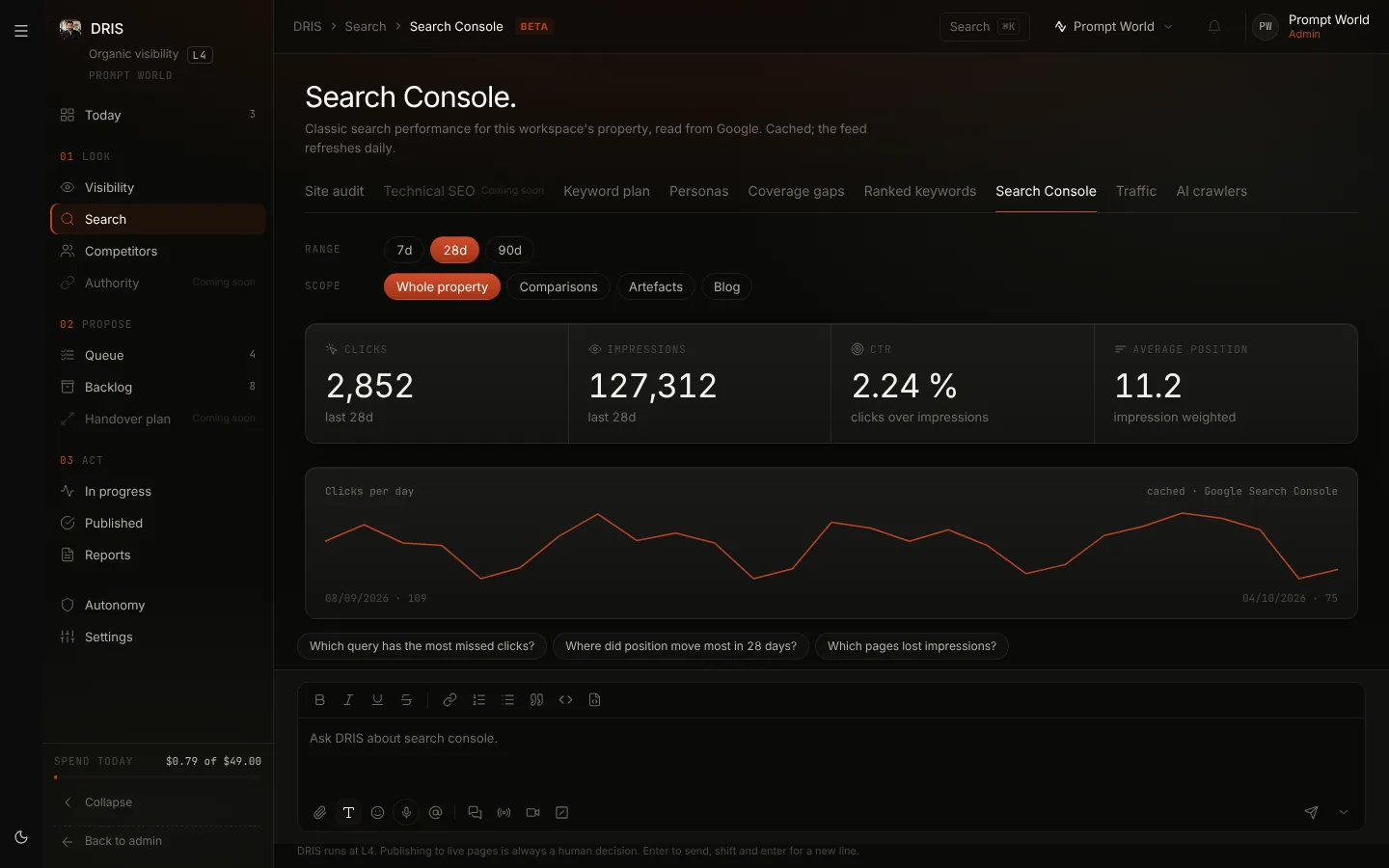Open the hamburger menu icon
The width and height of the screenshot is (1389, 868).
21,31
